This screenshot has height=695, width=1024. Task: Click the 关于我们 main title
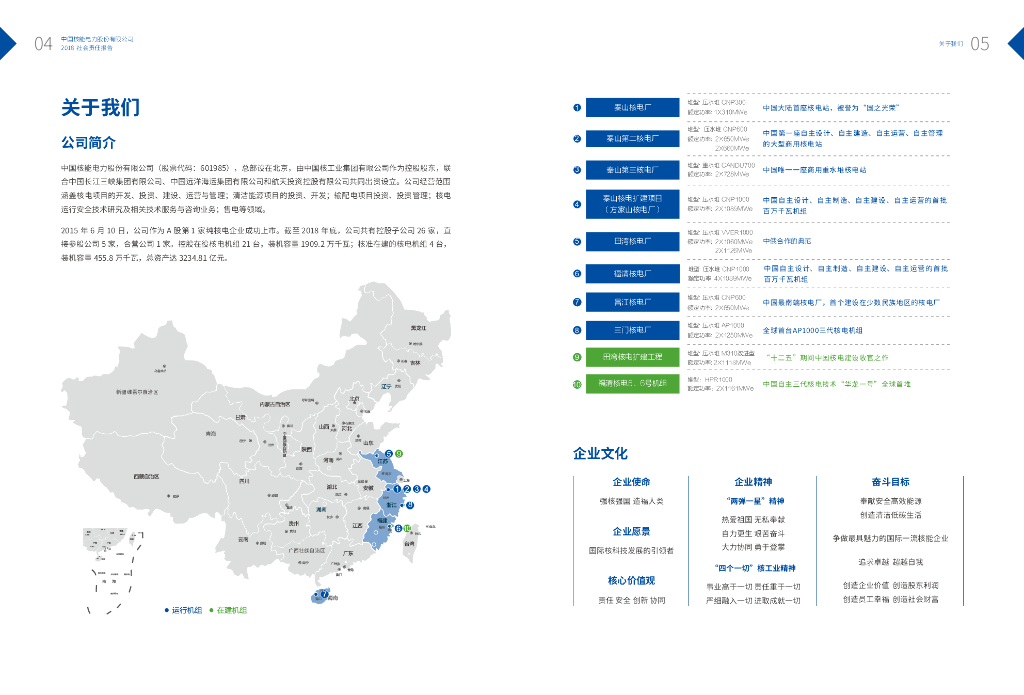pyautogui.click(x=100, y=108)
